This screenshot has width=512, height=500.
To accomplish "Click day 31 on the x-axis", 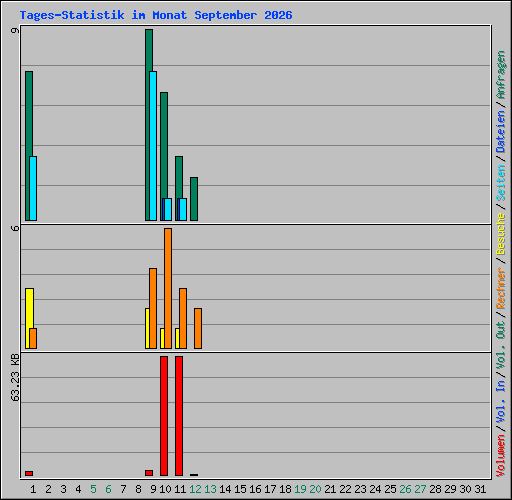I will [x=480, y=489].
